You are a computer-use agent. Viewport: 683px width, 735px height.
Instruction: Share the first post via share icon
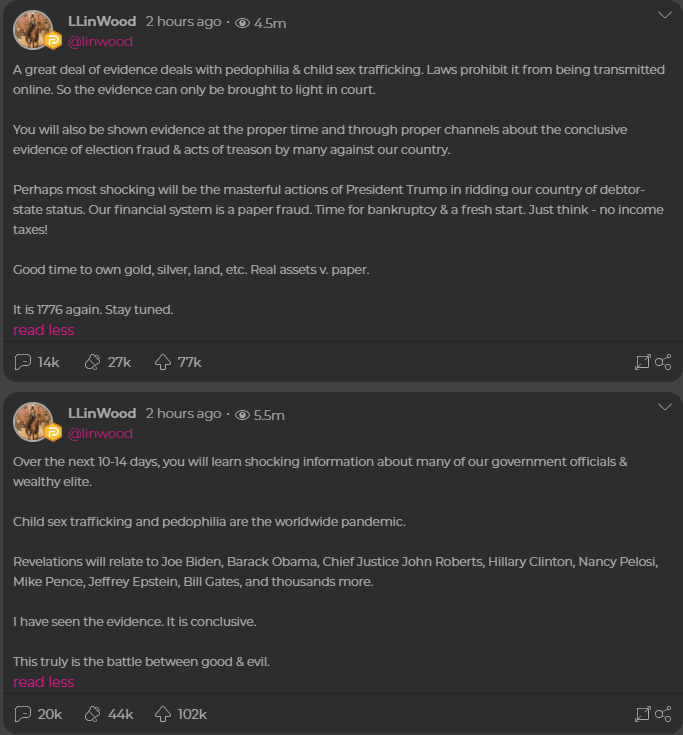663,362
